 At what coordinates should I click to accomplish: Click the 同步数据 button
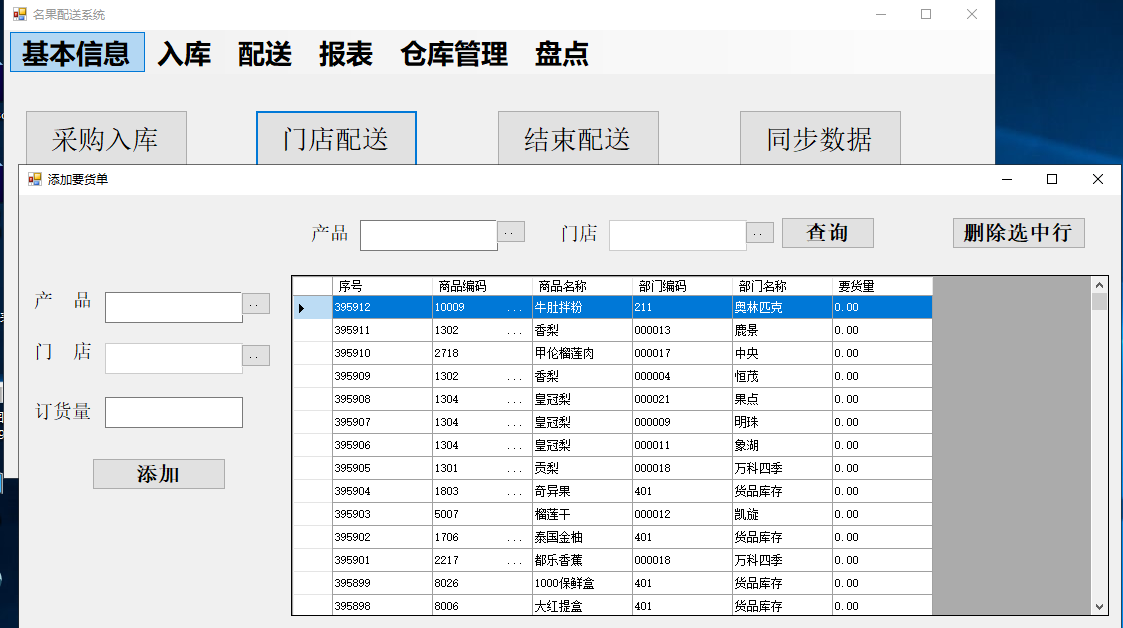[820, 137]
